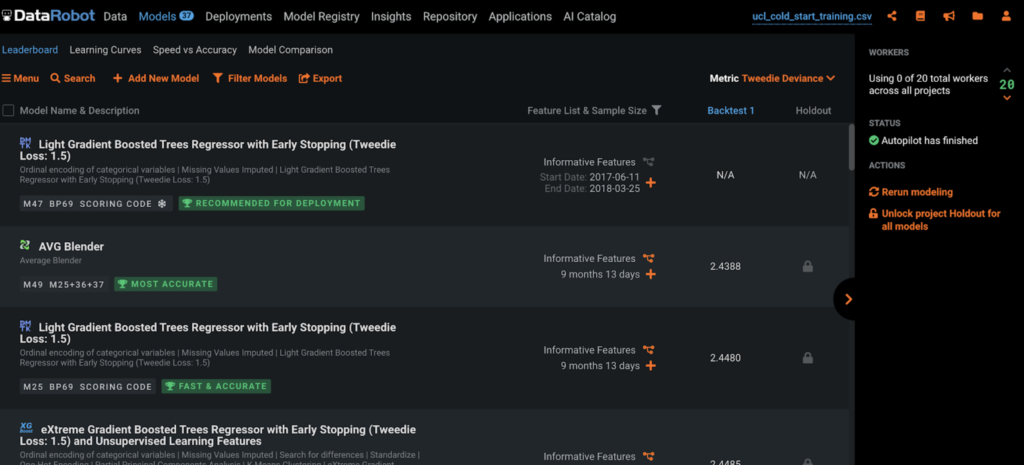The width and height of the screenshot is (1024, 465).
Task: Open the Repository tab
Action: [450, 16]
